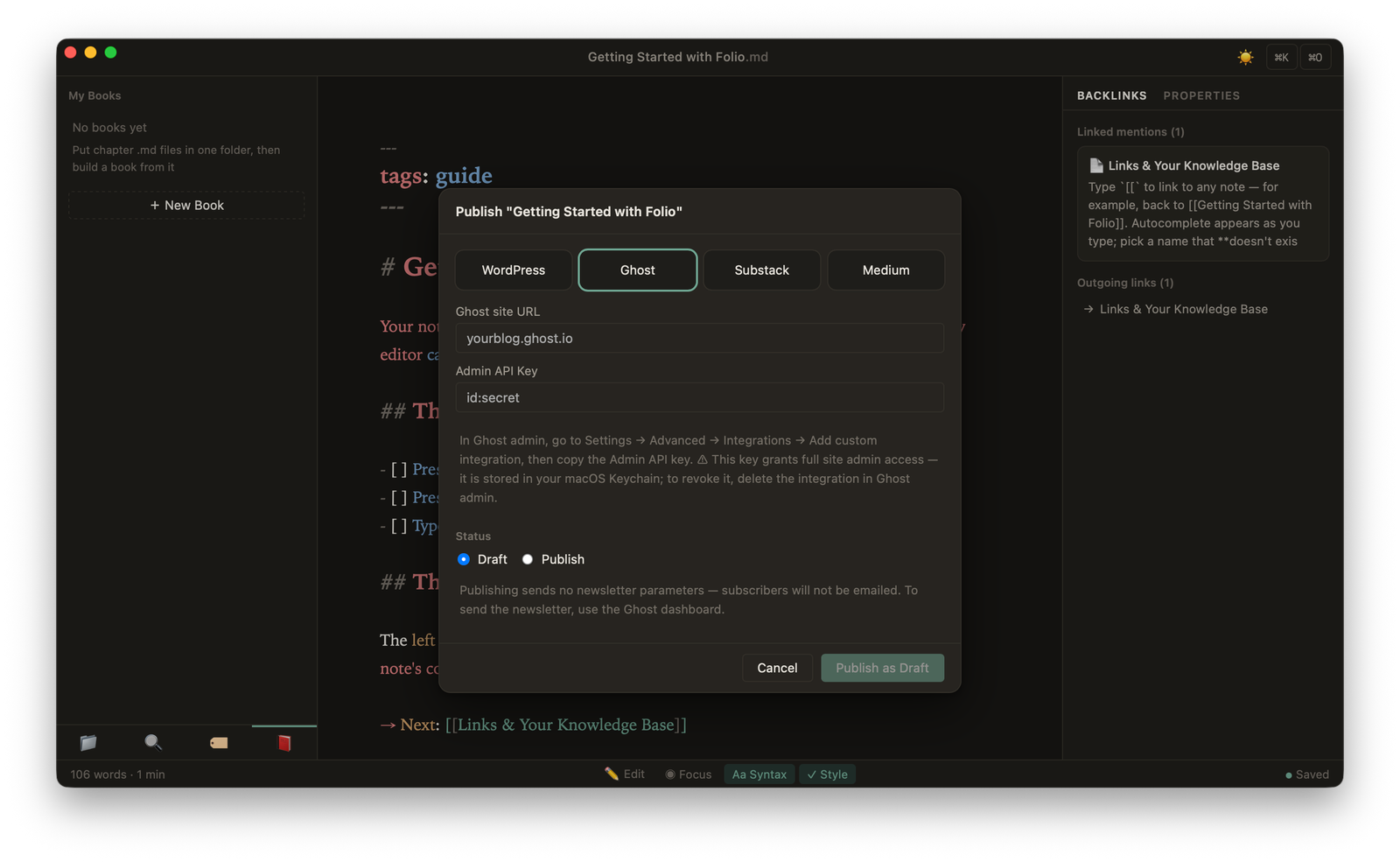This screenshot has height=862, width=1400.
Task: Click the dialog title Publish "Getting Started with Folio"
Action: click(569, 212)
